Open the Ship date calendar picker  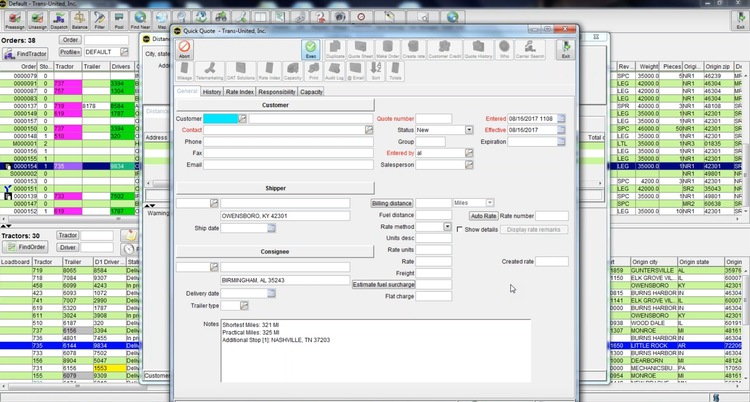[271, 228]
